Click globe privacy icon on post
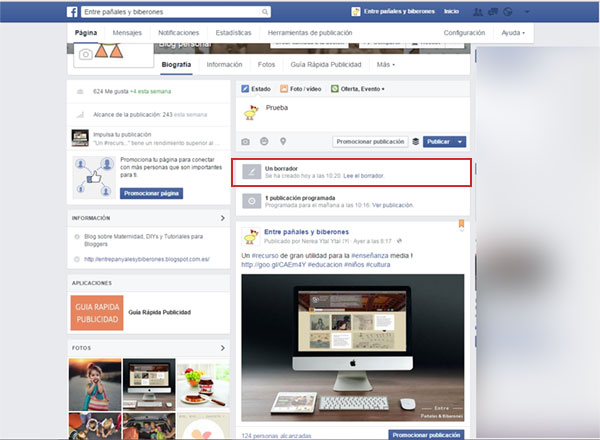 [399, 241]
